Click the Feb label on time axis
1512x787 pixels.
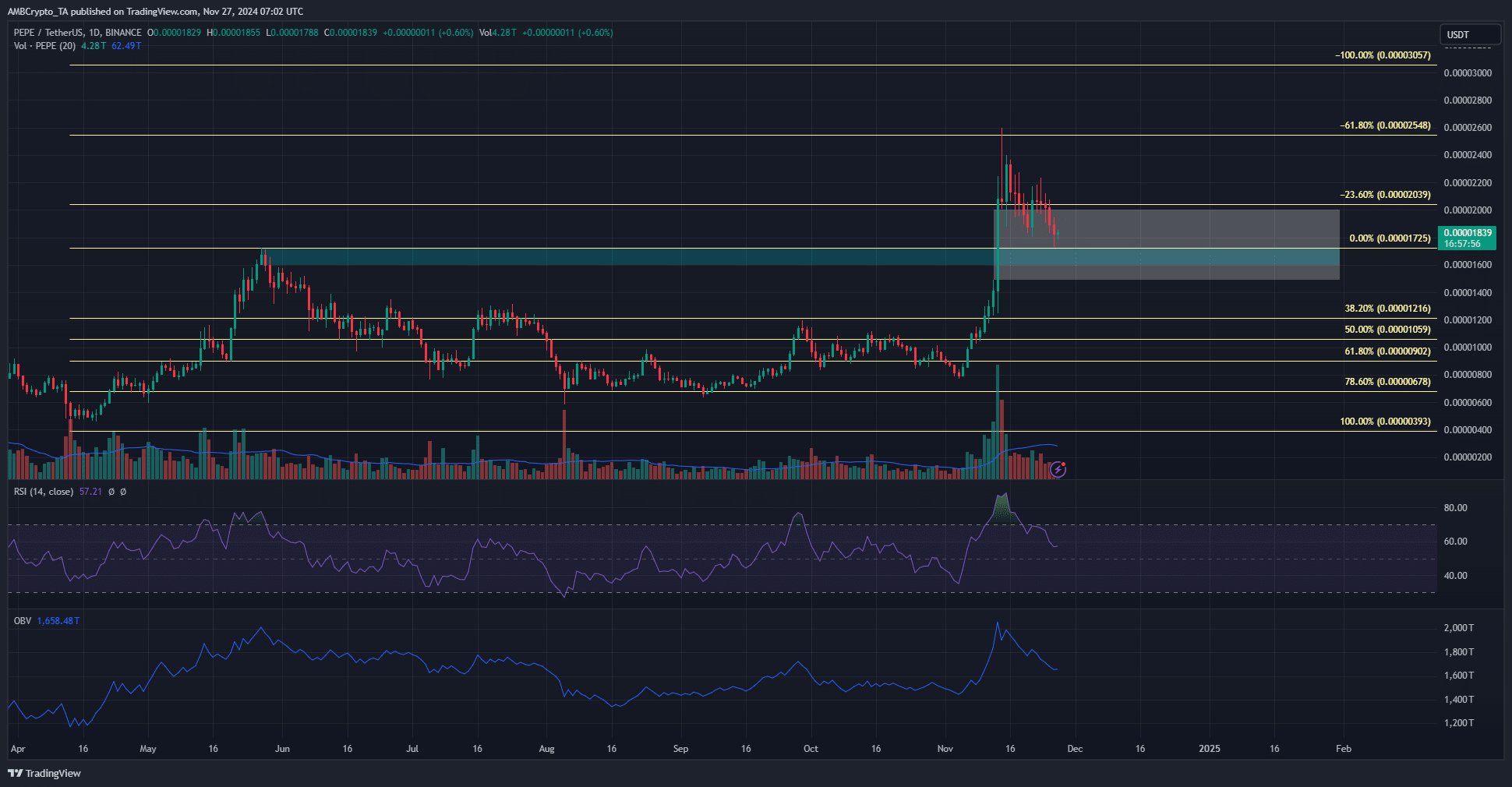(1344, 749)
